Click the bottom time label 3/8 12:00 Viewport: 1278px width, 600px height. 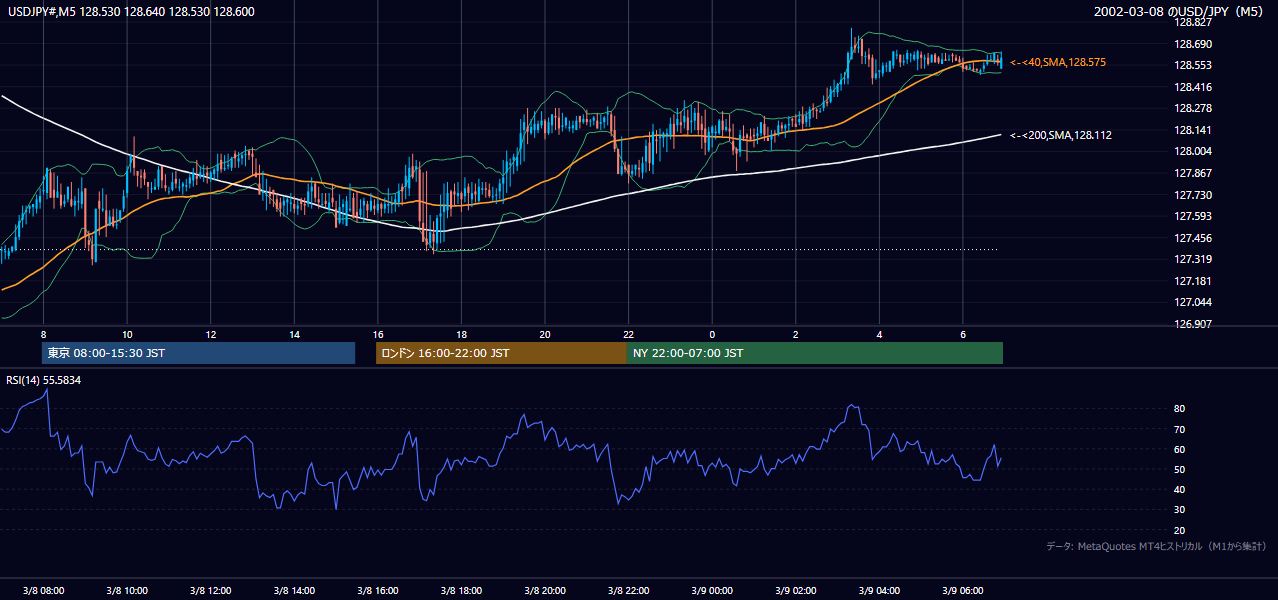(x=211, y=591)
